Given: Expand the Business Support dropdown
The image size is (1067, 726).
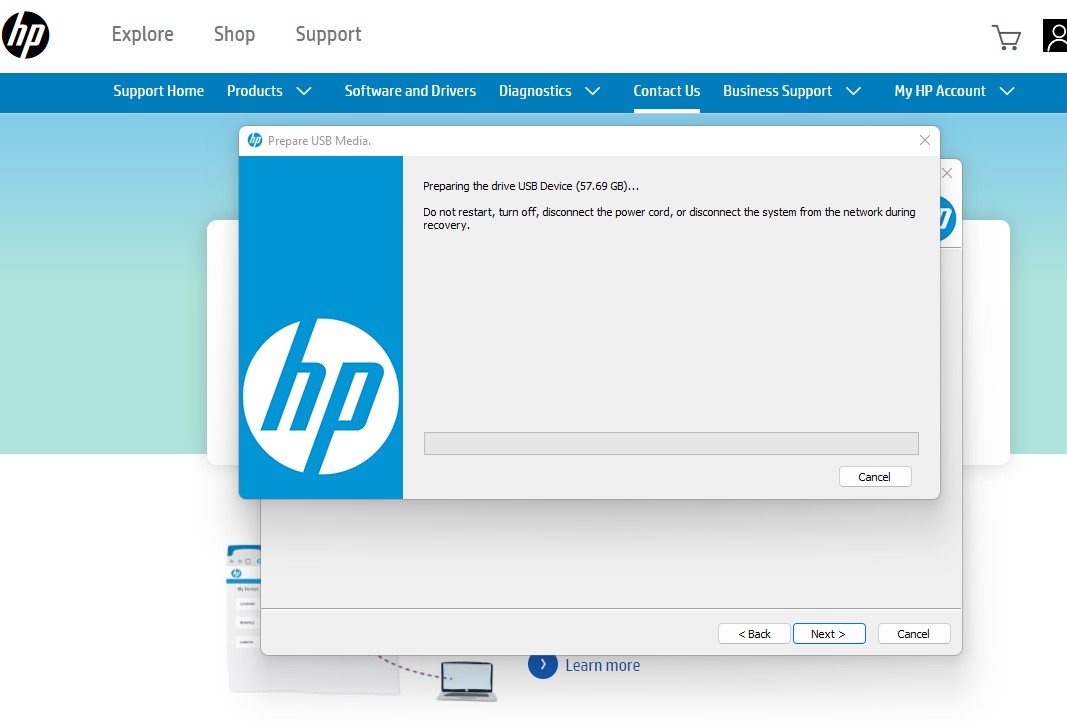Looking at the screenshot, I should [778, 91].
